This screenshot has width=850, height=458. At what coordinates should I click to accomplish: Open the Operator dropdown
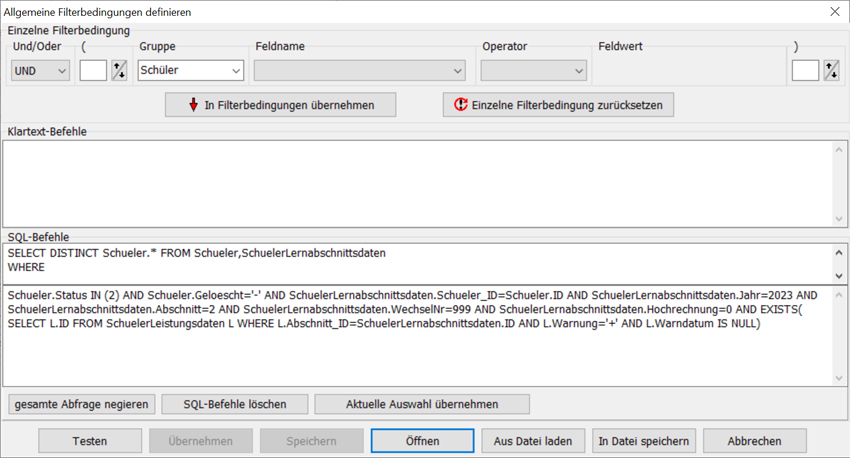[533, 71]
